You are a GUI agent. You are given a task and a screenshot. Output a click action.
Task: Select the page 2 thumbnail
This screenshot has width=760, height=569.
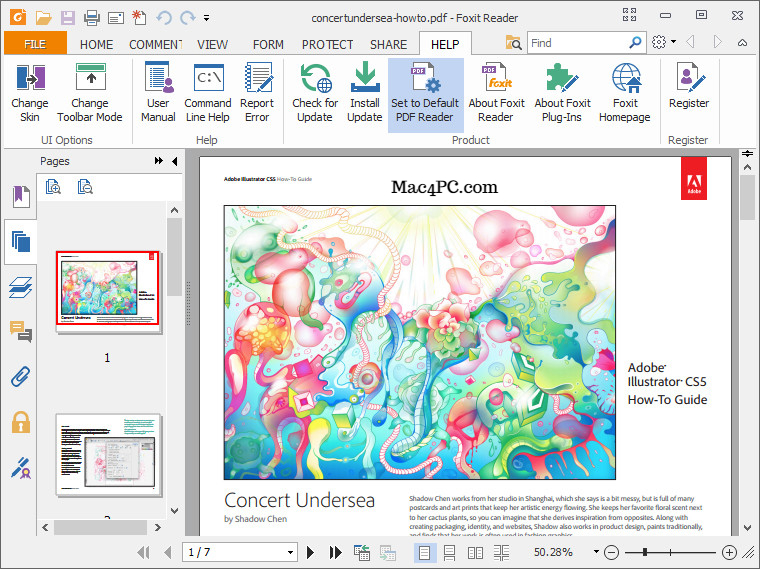tap(108, 454)
